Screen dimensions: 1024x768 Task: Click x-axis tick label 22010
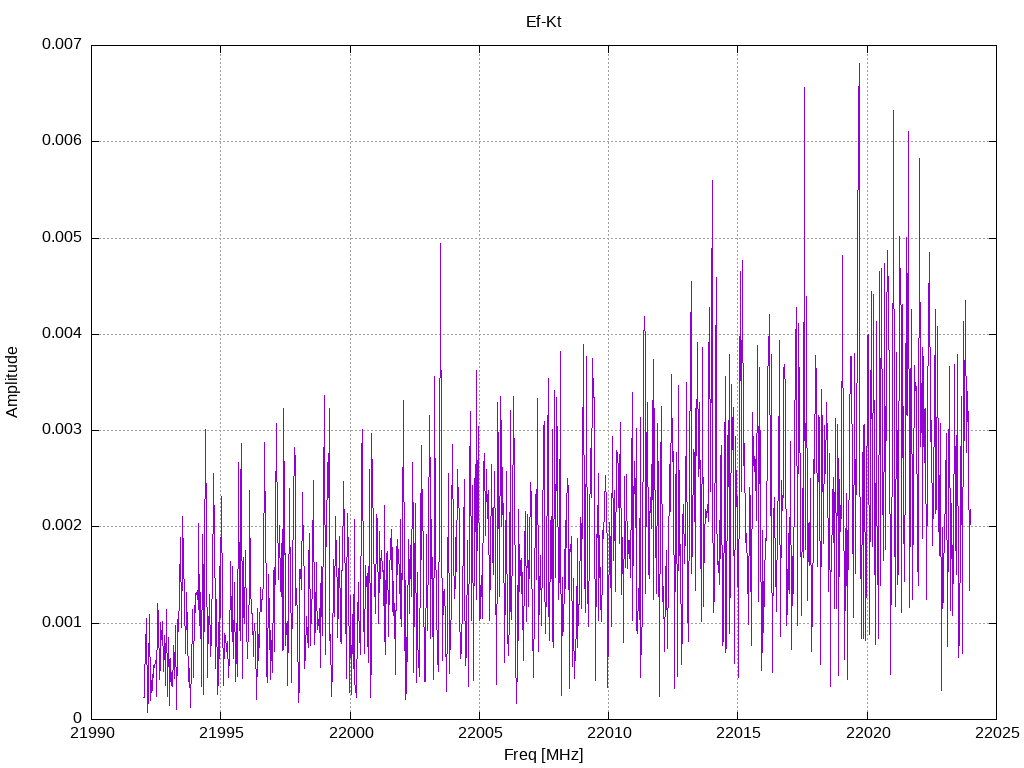point(609,733)
